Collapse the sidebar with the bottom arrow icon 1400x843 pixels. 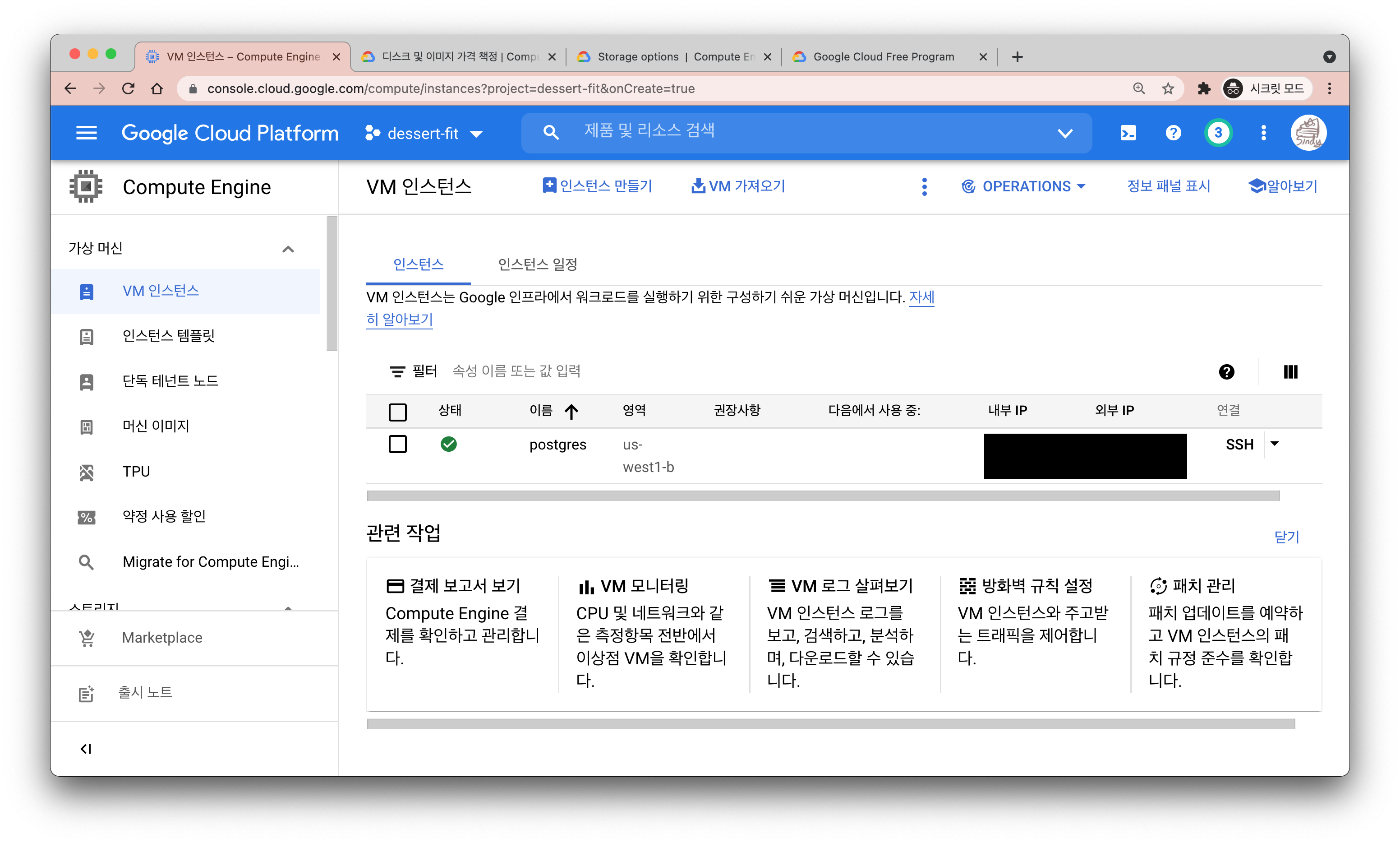(x=86, y=749)
